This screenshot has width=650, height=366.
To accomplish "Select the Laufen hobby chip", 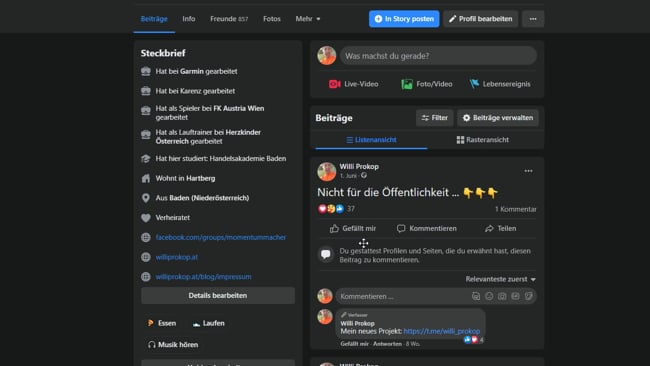I will [209, 323].
